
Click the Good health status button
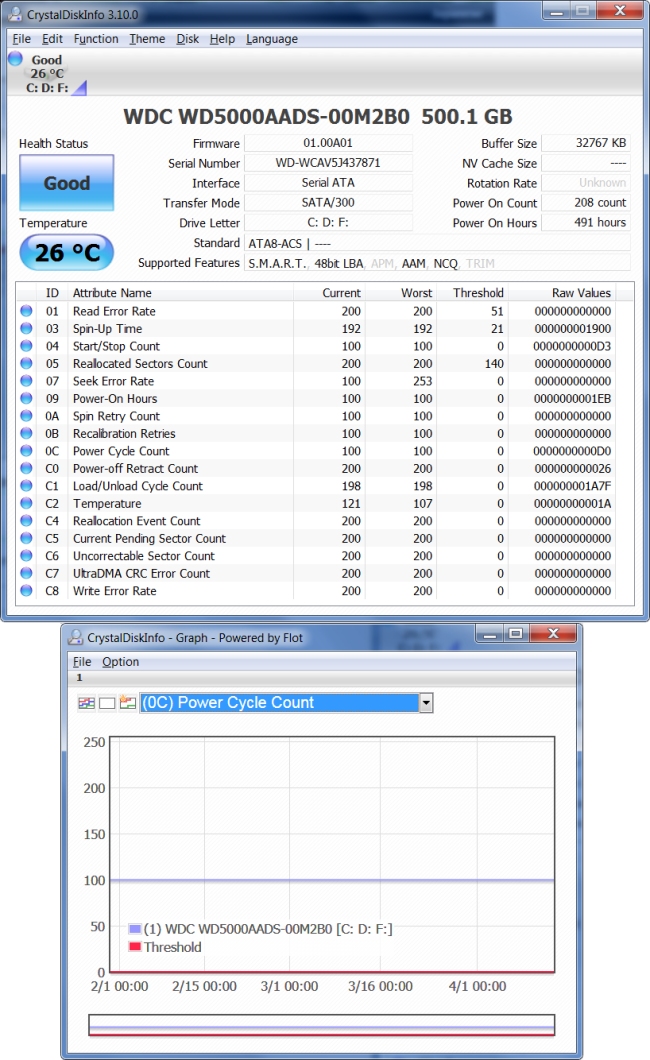(66, 183)
